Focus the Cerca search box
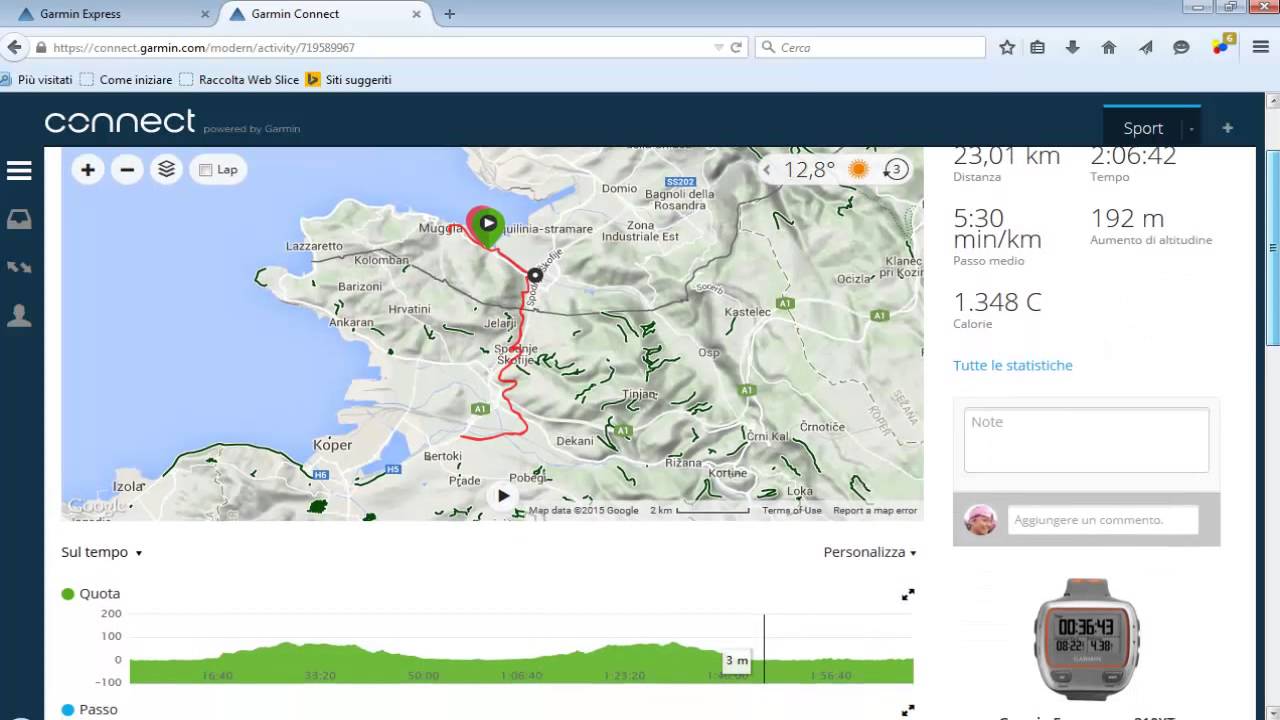This screenshot has width=1280, height=720. tap(870, 47)
